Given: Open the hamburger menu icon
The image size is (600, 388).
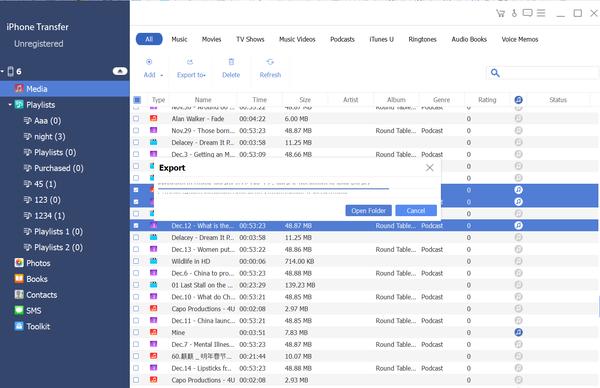Looking at the screenshot, I should 541,13.
